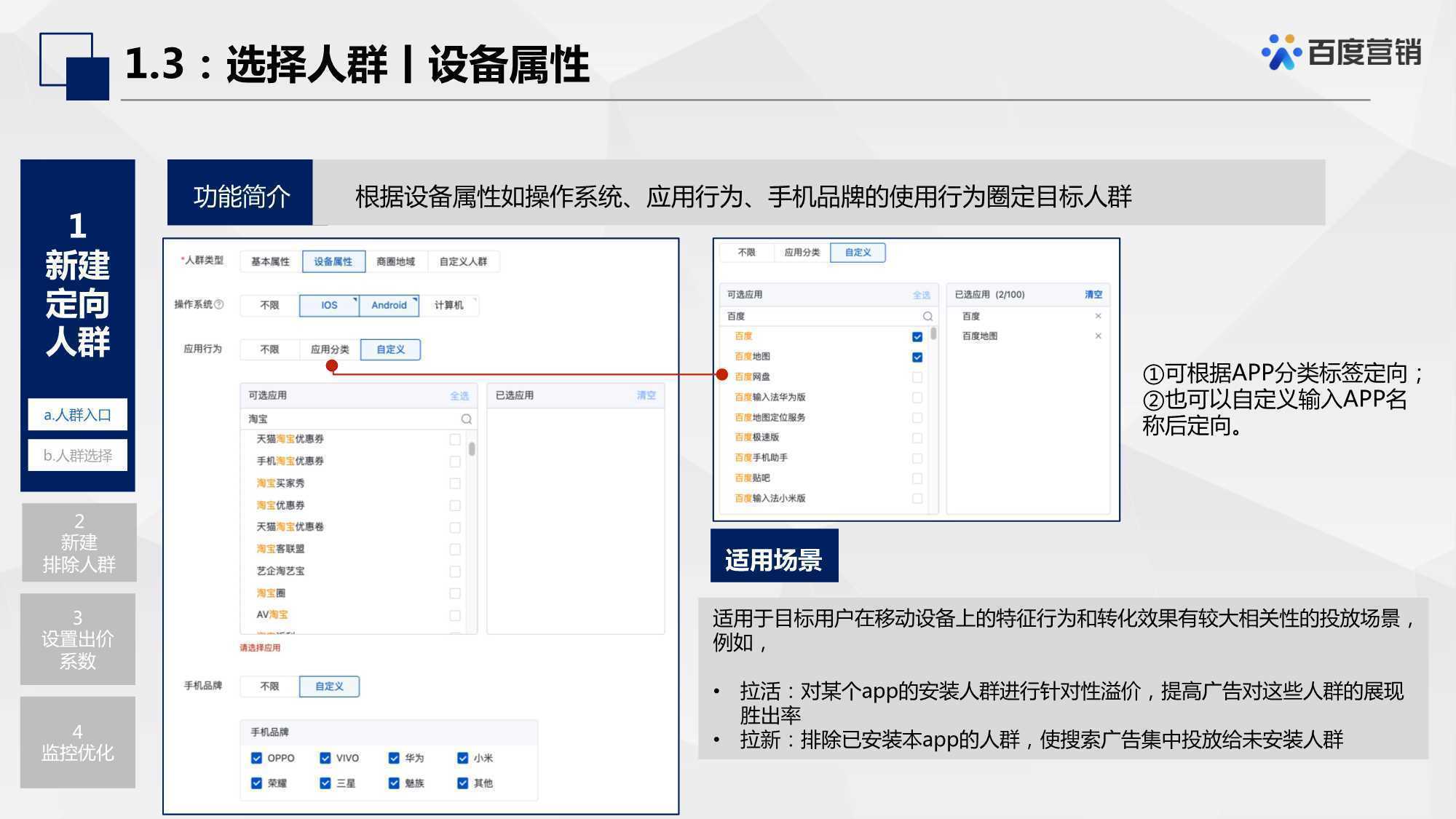This screenshot has width=1456, height=819.
Task: Select 应用分类 tab in the right panel
Action: [802, 253]
